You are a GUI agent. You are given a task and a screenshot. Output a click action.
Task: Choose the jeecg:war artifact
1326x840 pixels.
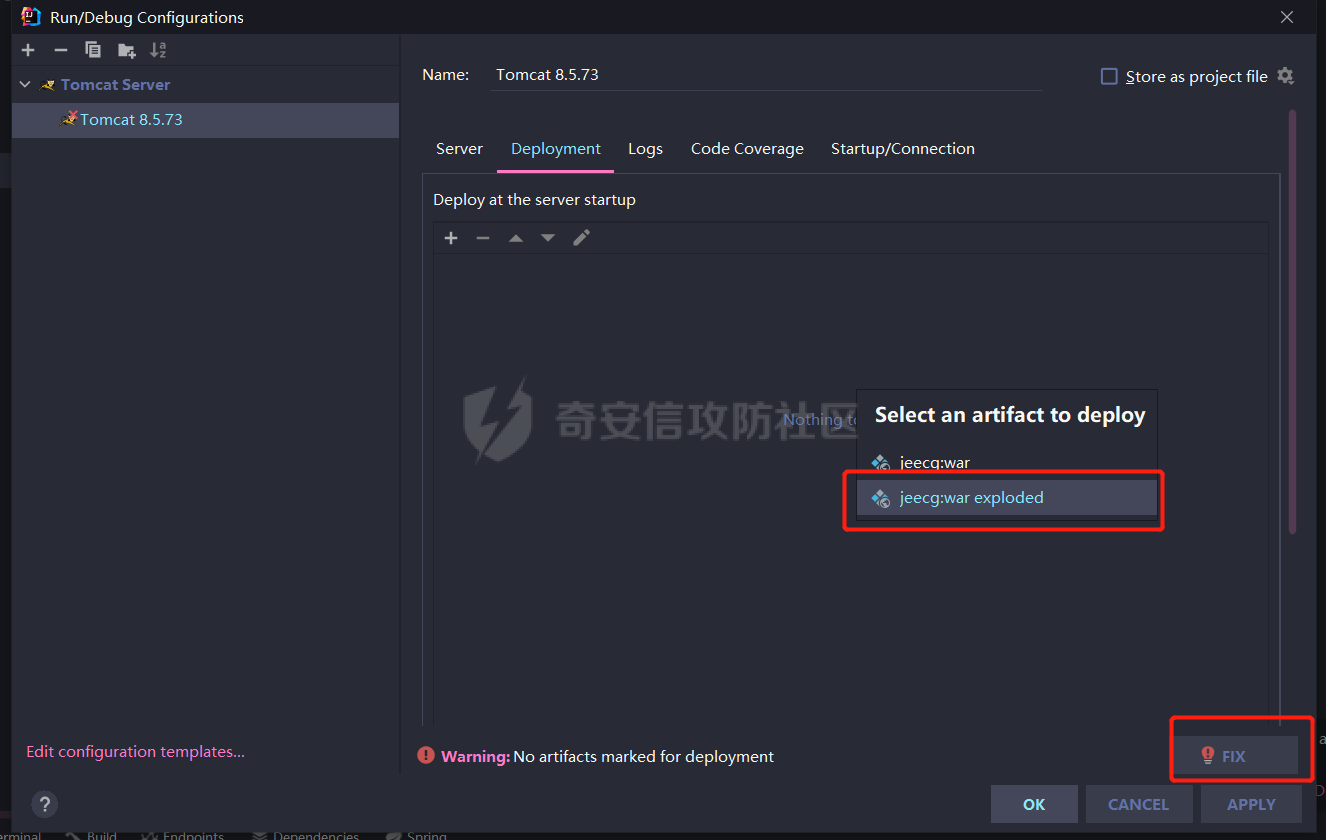(1007, 463)
